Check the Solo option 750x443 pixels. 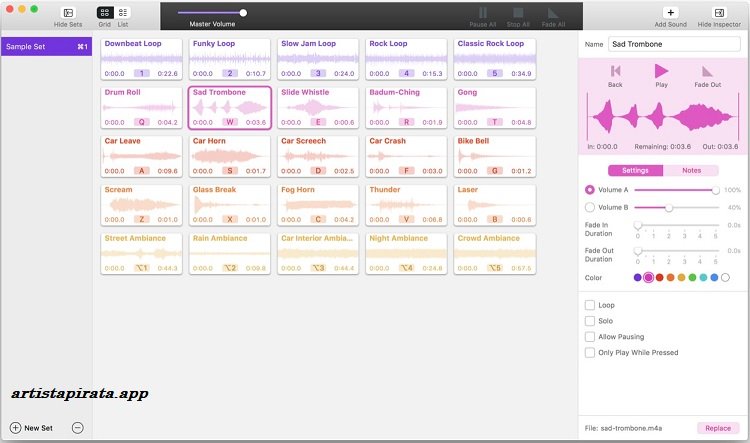pyautogui.click(x=590, y=321)
